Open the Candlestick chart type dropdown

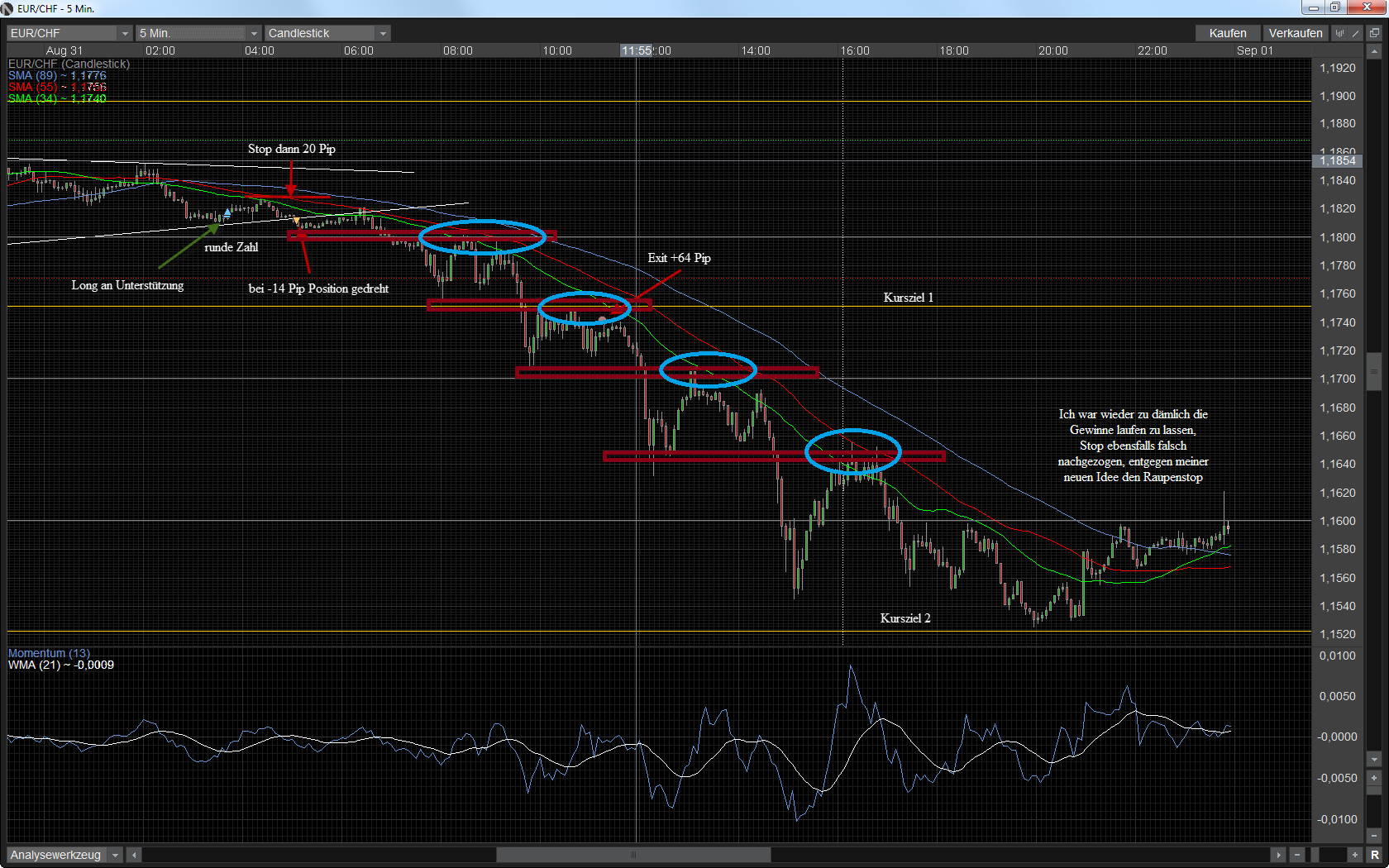click(327, 33)
